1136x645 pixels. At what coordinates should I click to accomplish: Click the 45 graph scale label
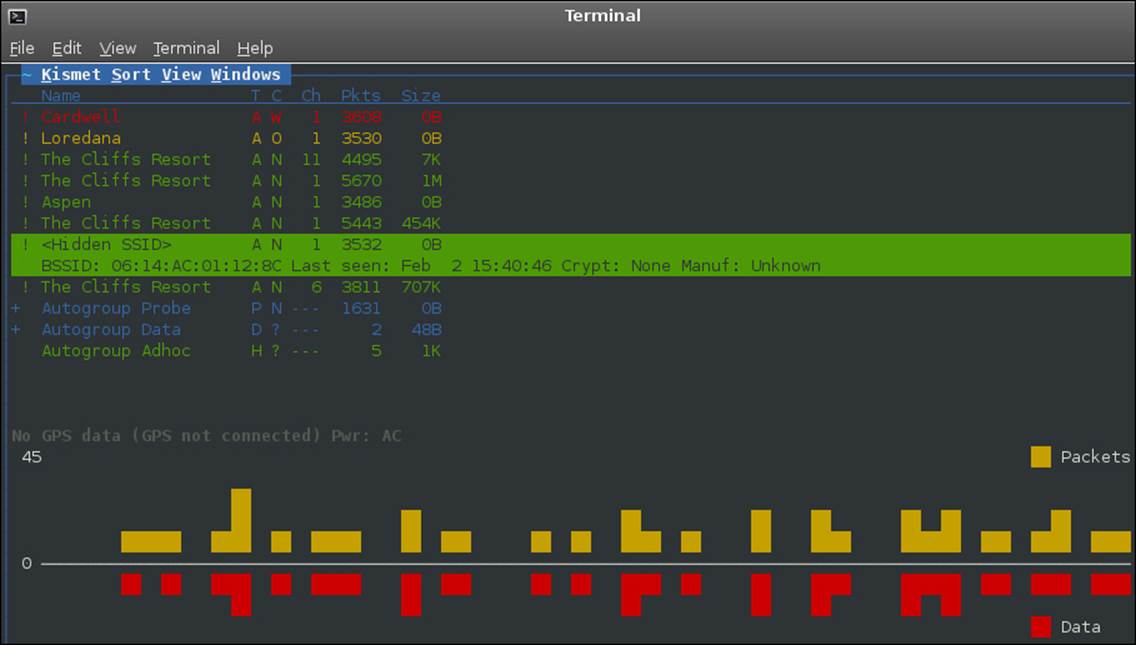[31, 457]
